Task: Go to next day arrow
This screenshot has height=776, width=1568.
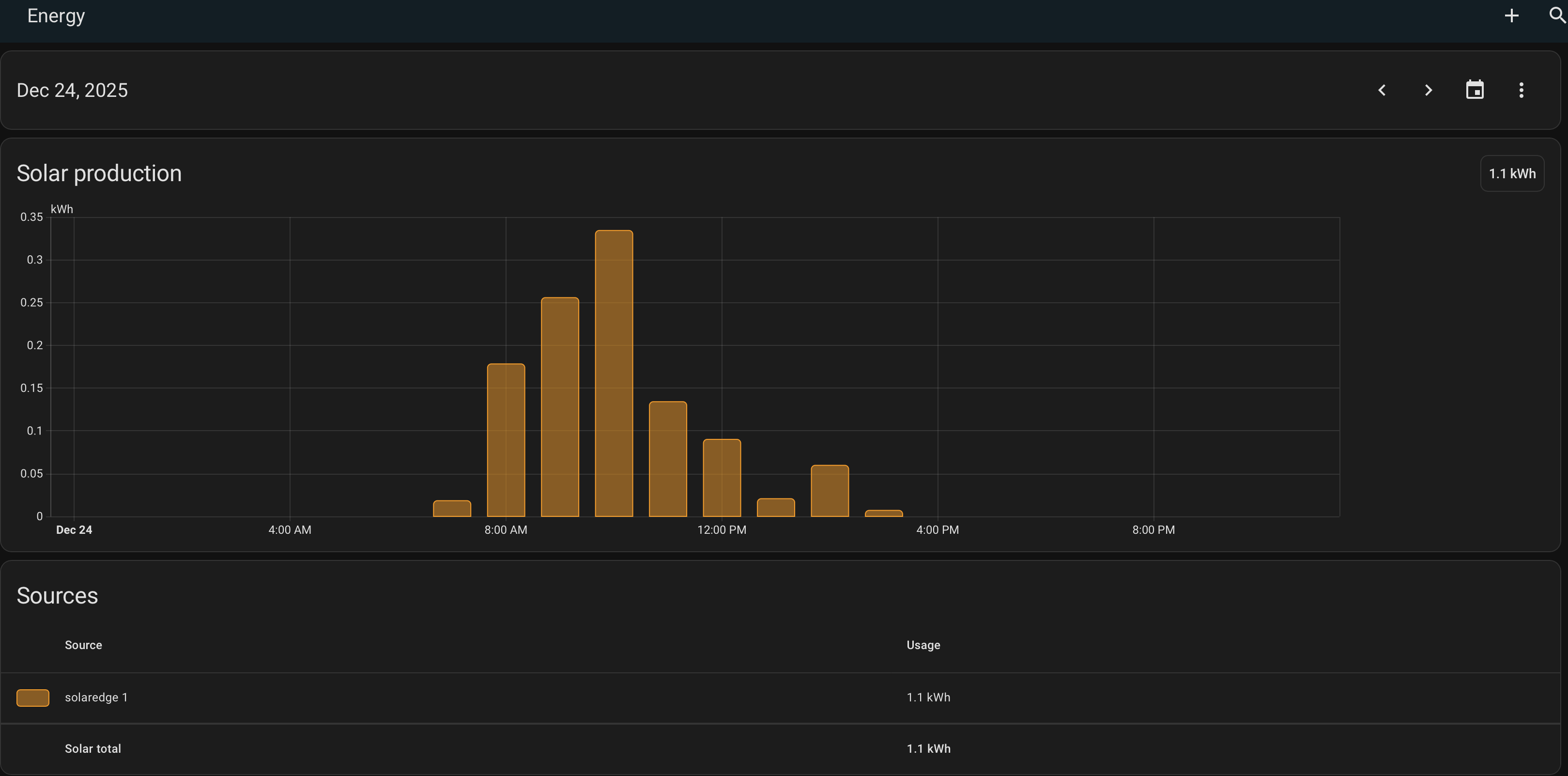Action: 1428,90
